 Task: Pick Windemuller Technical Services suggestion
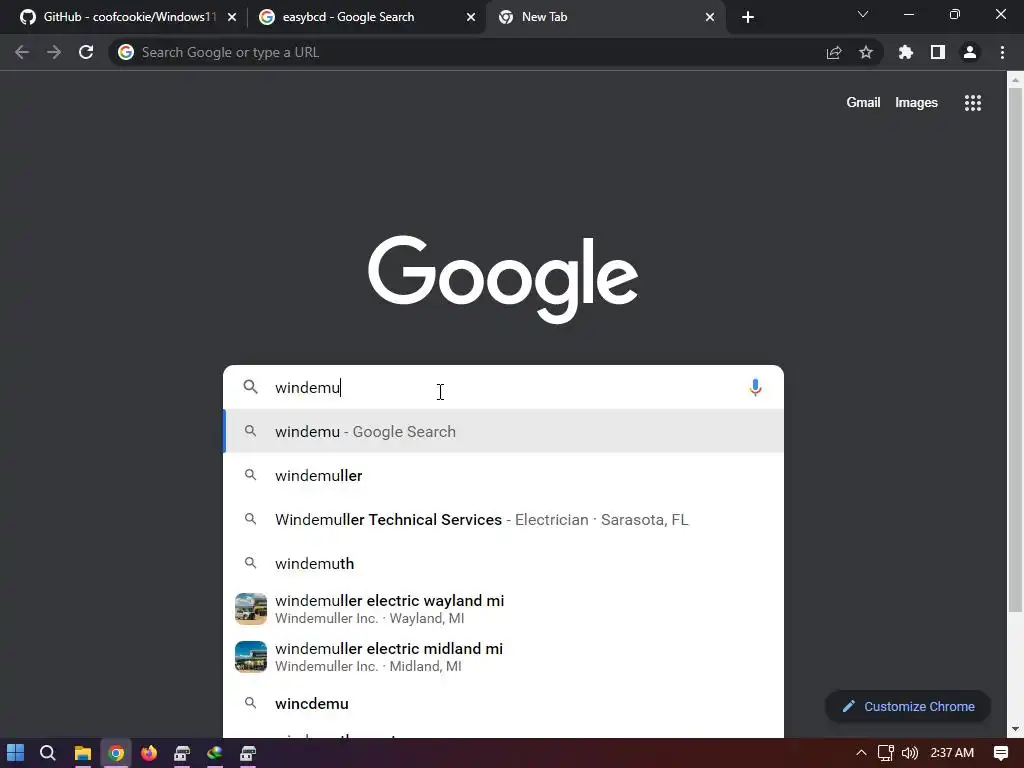point(503,519)
